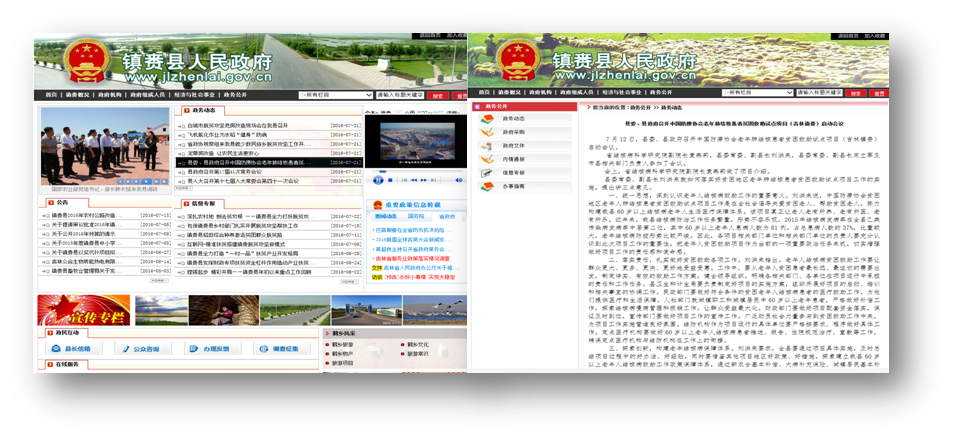The width and height of the screenshot is (954, 438).
Task: Open 政府采购 icon in right page sidebar
Action: [x=487, y=132]
